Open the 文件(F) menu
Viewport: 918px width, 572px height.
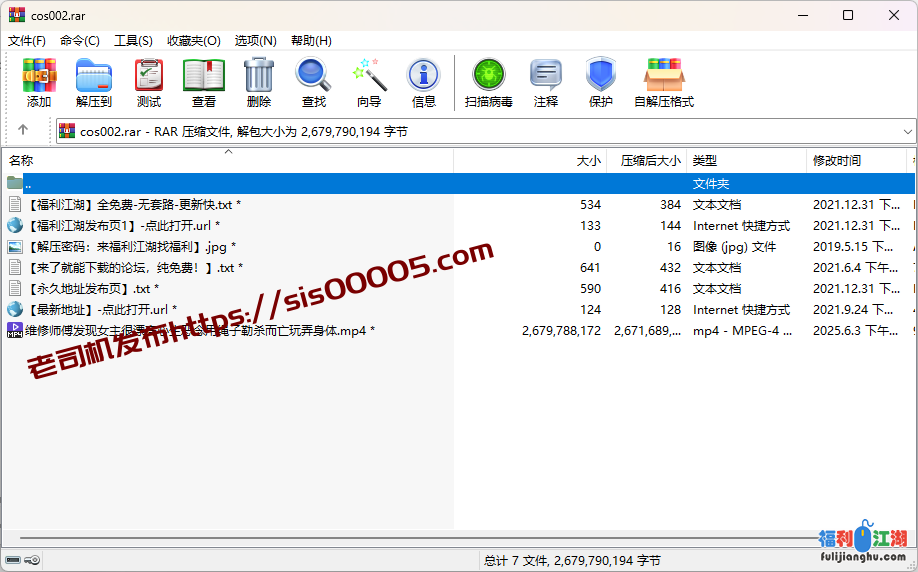click(27, 40)
